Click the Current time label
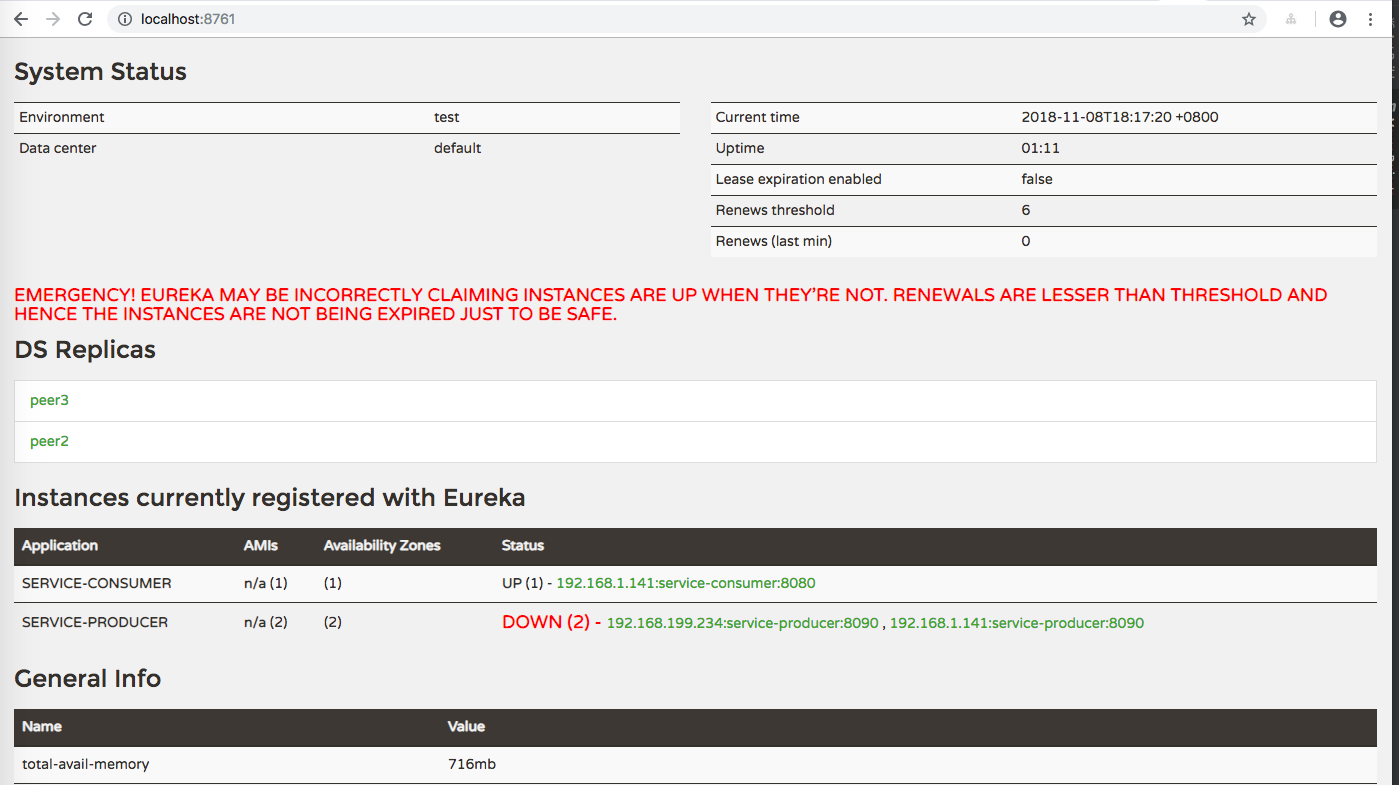Image resolution: width=1399 pixels, height=785 pixels. 758,117
